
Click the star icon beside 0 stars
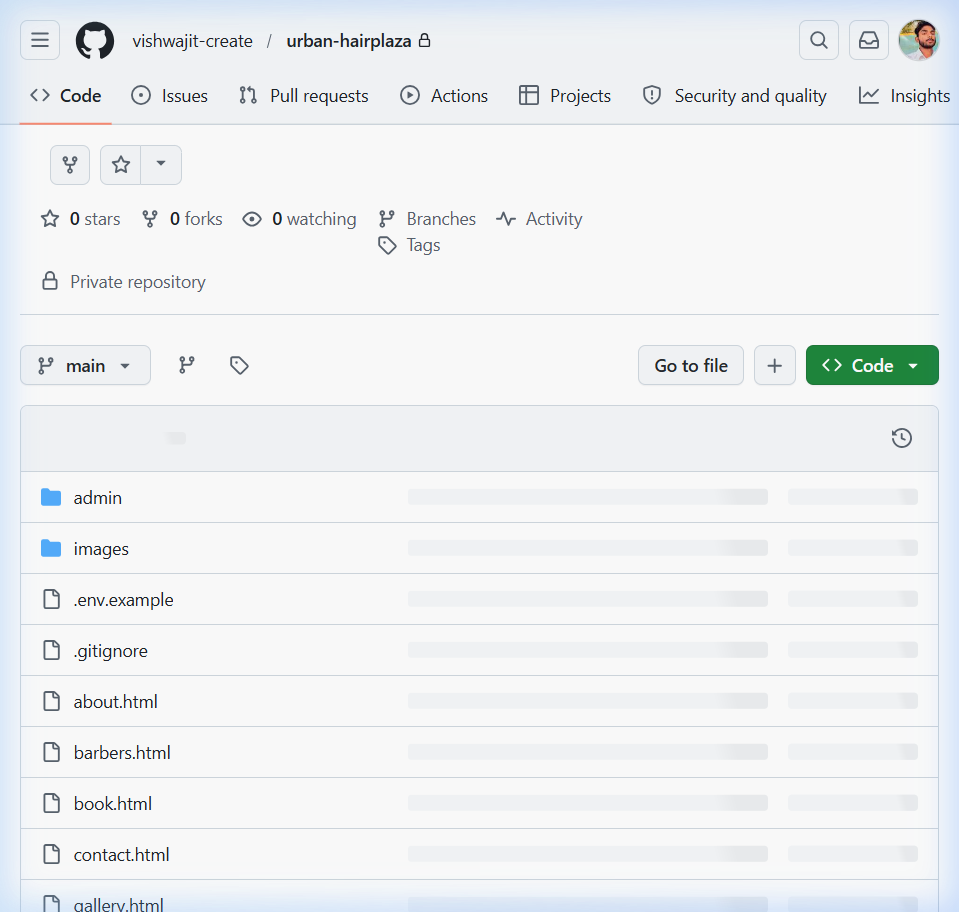coord(50,218)
